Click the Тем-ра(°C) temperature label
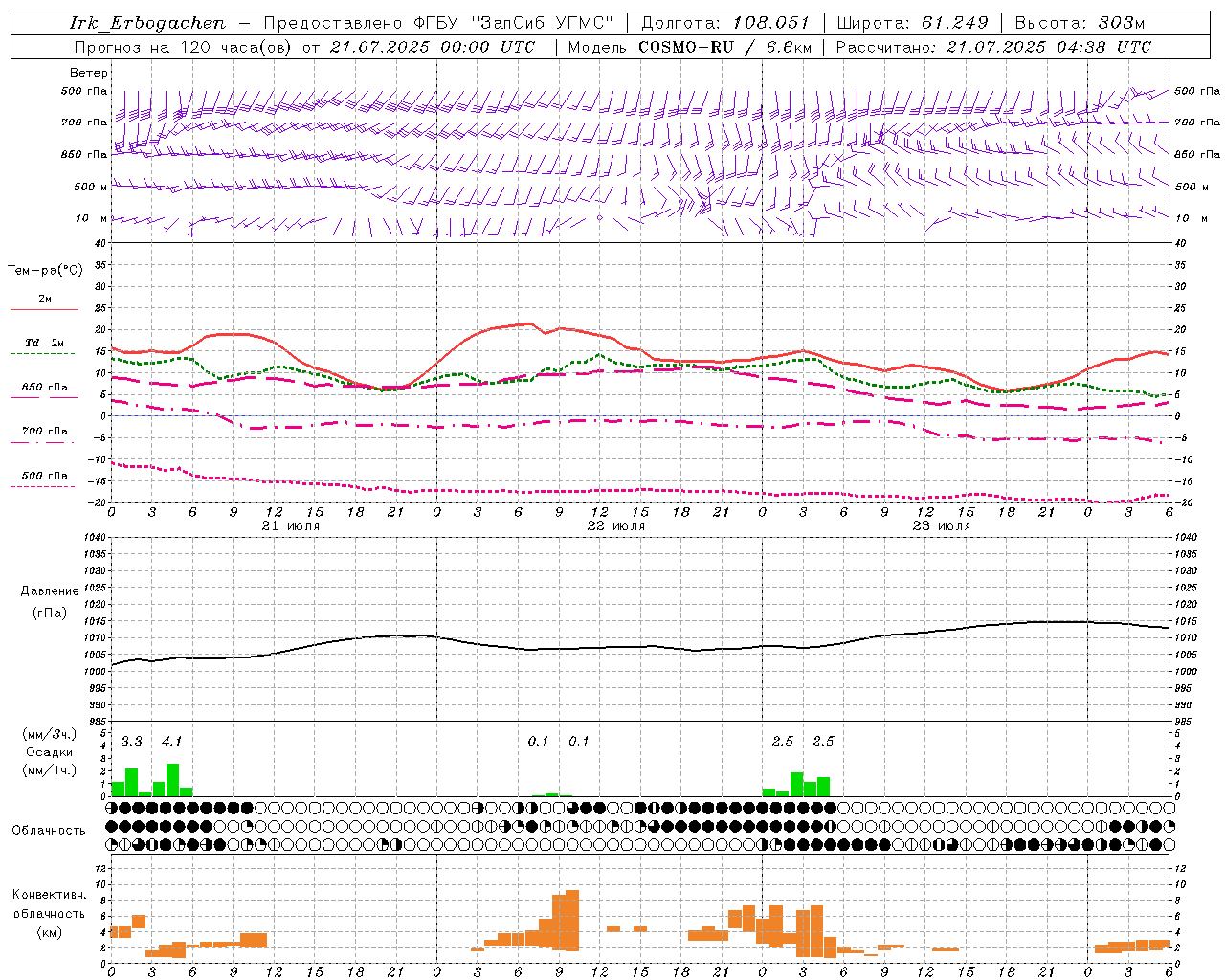This screenshot has height=980, width=1225. [45, 271]
